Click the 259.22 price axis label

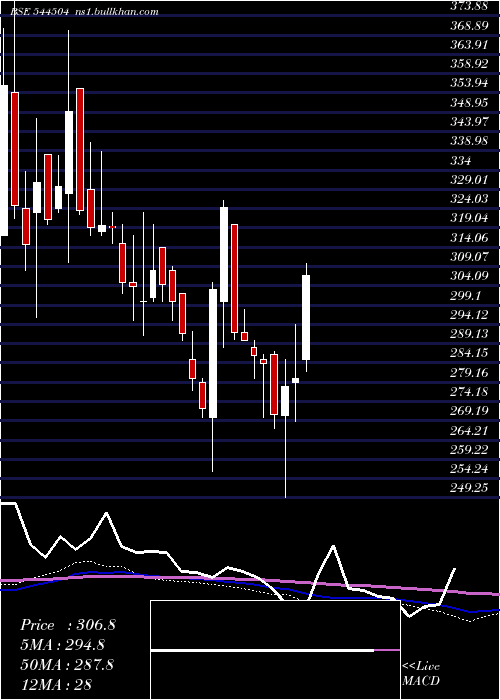469,450
